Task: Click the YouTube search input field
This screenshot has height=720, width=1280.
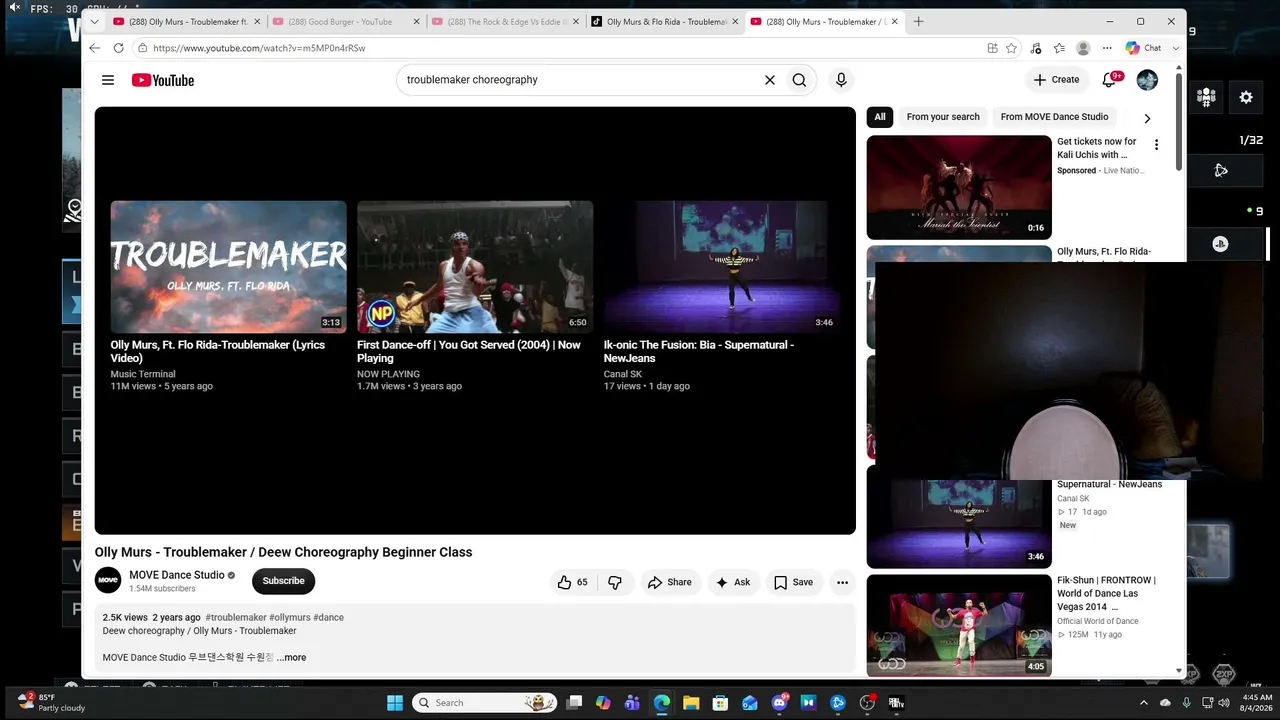Action: (580, 80)
